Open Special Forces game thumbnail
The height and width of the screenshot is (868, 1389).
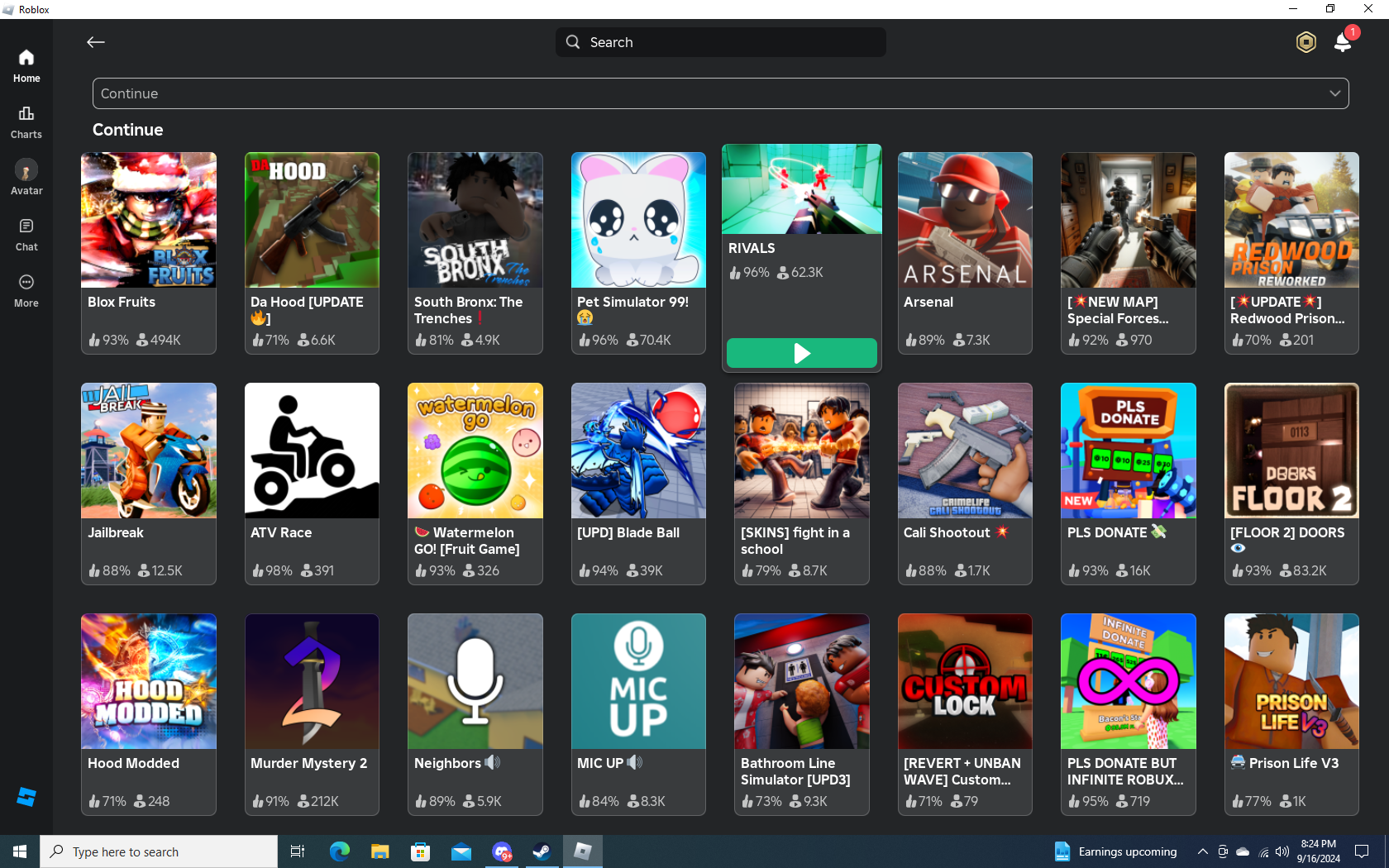pos(1129,220)
